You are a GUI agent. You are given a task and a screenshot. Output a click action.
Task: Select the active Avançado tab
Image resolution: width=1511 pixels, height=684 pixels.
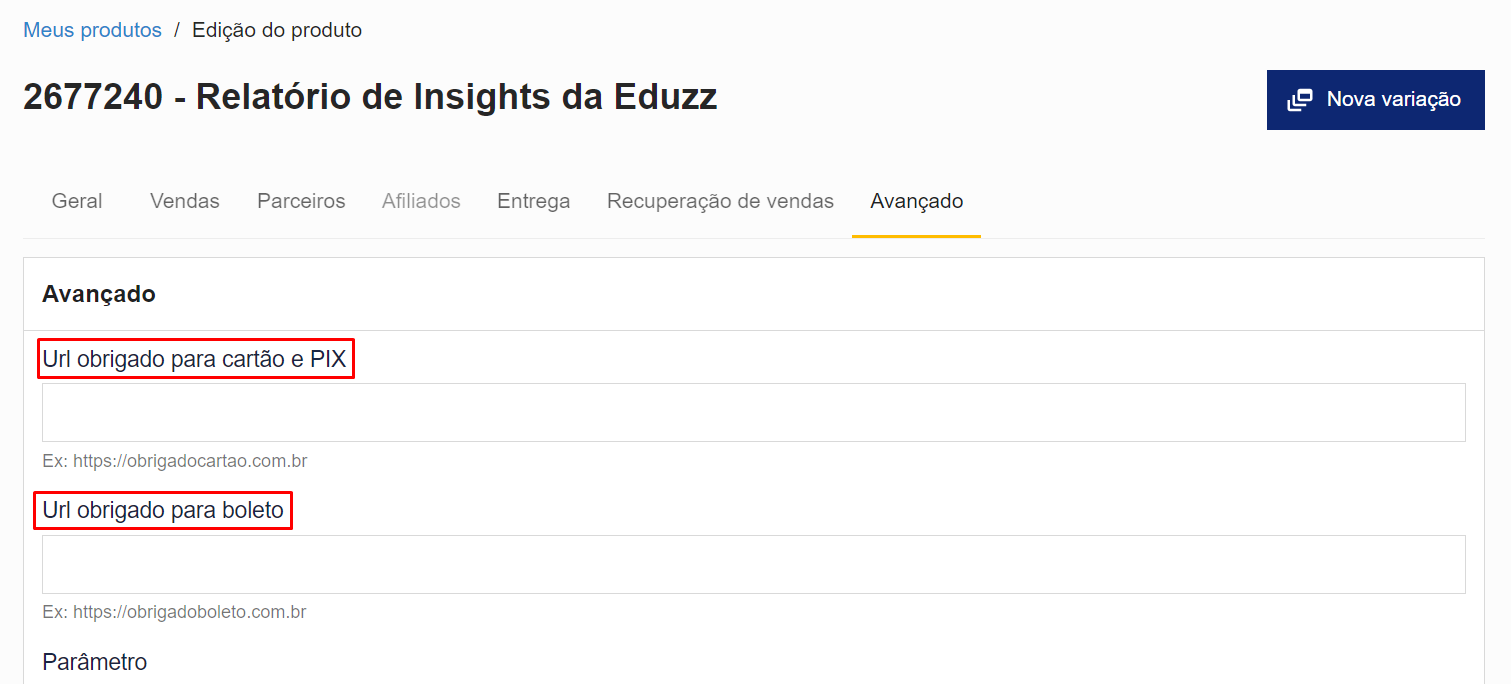click(x=916, y=201)
